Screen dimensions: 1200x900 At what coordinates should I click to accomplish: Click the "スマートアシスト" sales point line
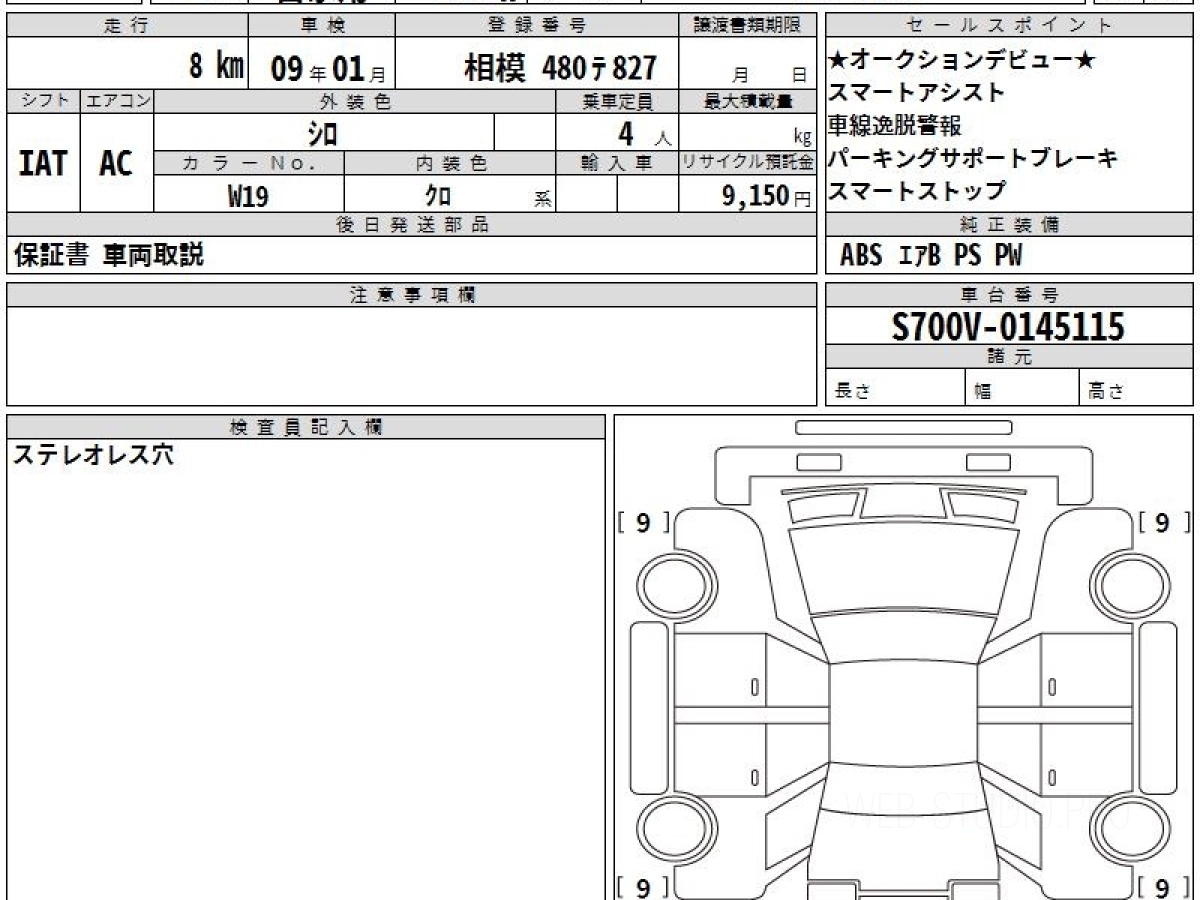pyautogui.click(x=917, y=93)
